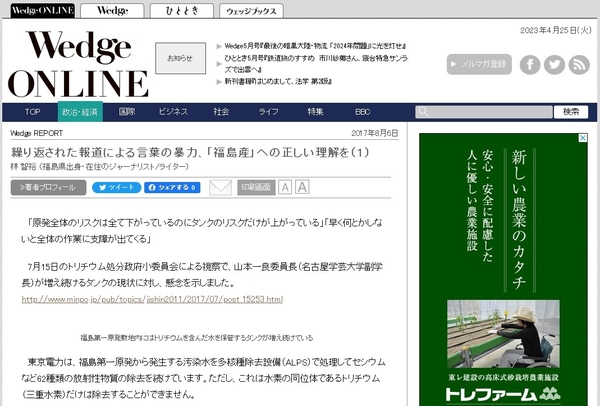Click the Wedge REPORT category label
Viewport: 600px width, 406px height.
point(36,133)
